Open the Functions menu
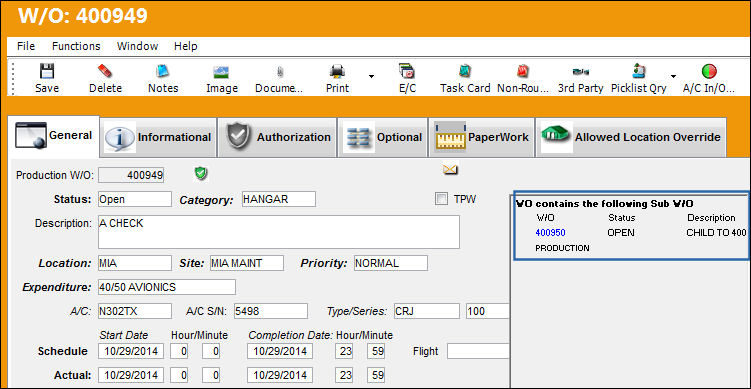 76,46
